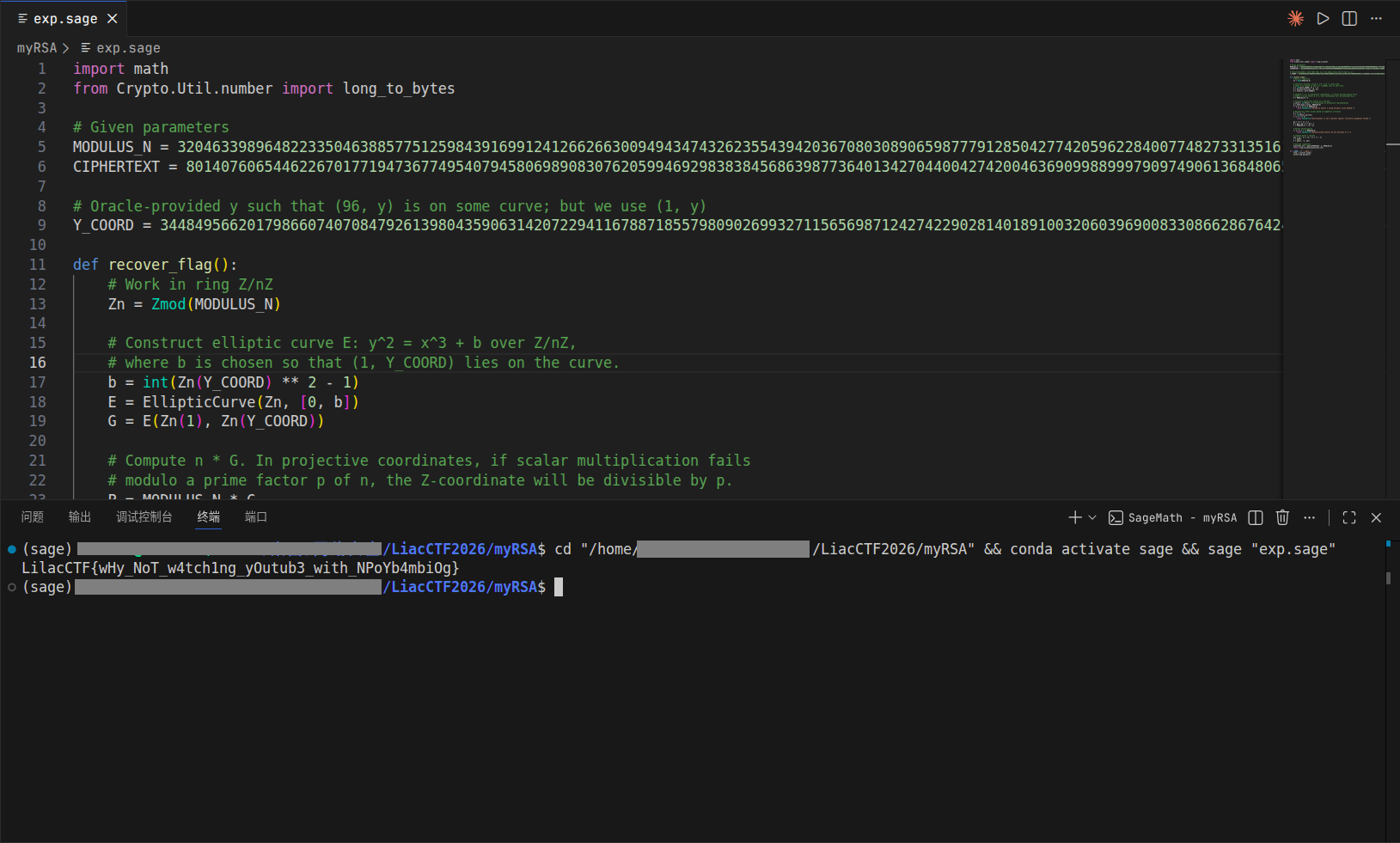Close the bottom terminal panel

point(1376,517)
